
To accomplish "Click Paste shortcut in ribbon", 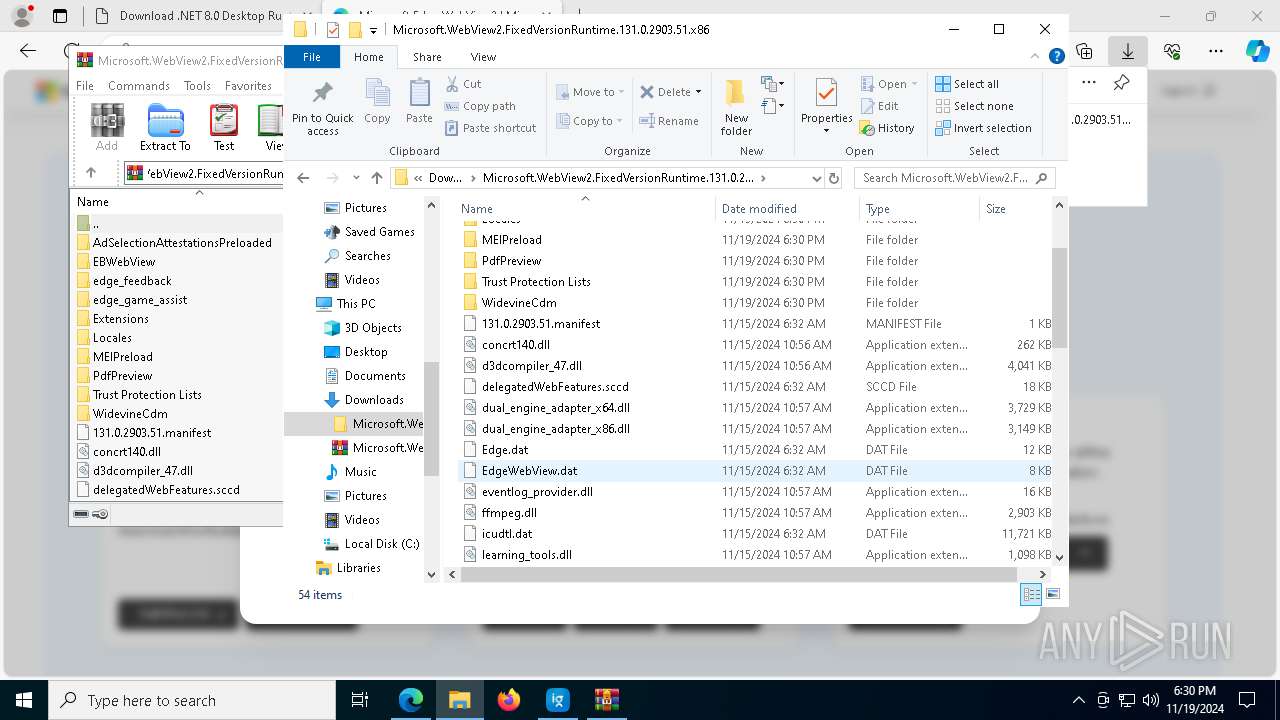I will pos(491,128).
